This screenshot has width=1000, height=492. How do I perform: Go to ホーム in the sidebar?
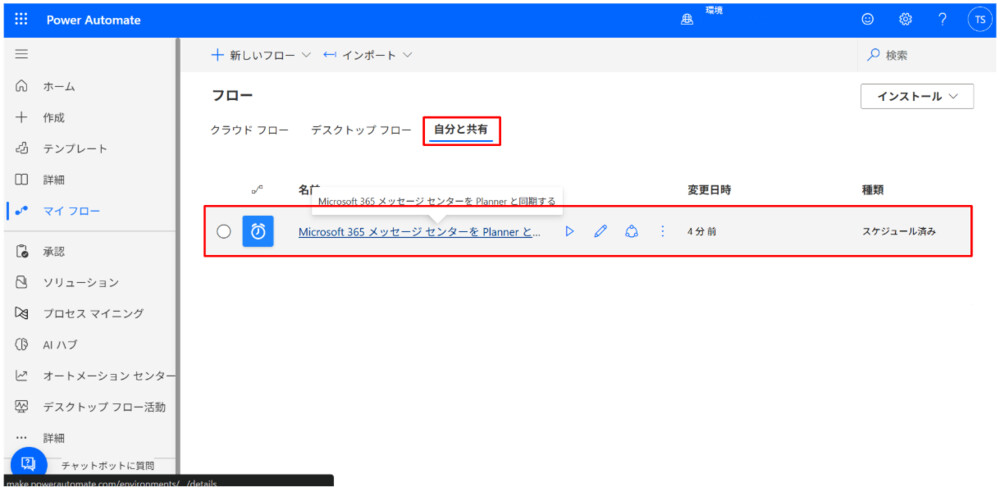pyautogui.click(x=59, y=86)
